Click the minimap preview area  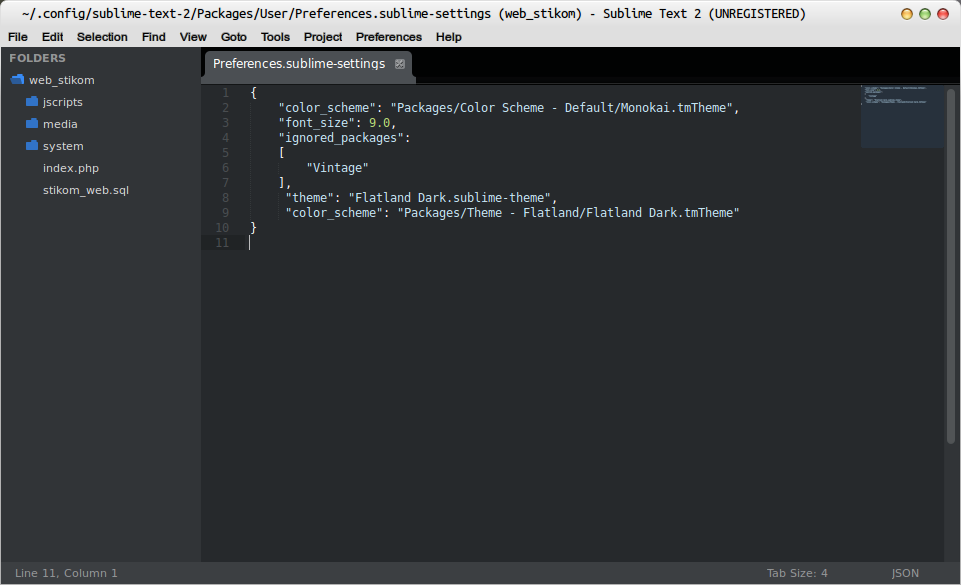point(901,115)
